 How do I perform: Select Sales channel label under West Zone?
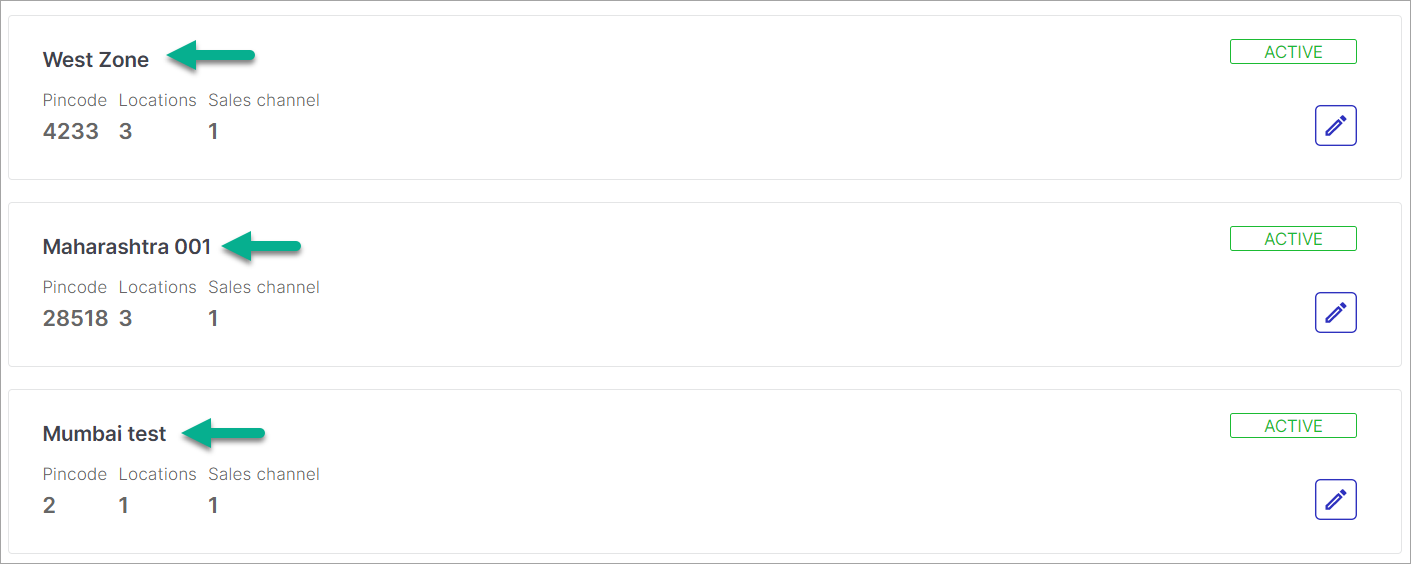click(264, 100)
